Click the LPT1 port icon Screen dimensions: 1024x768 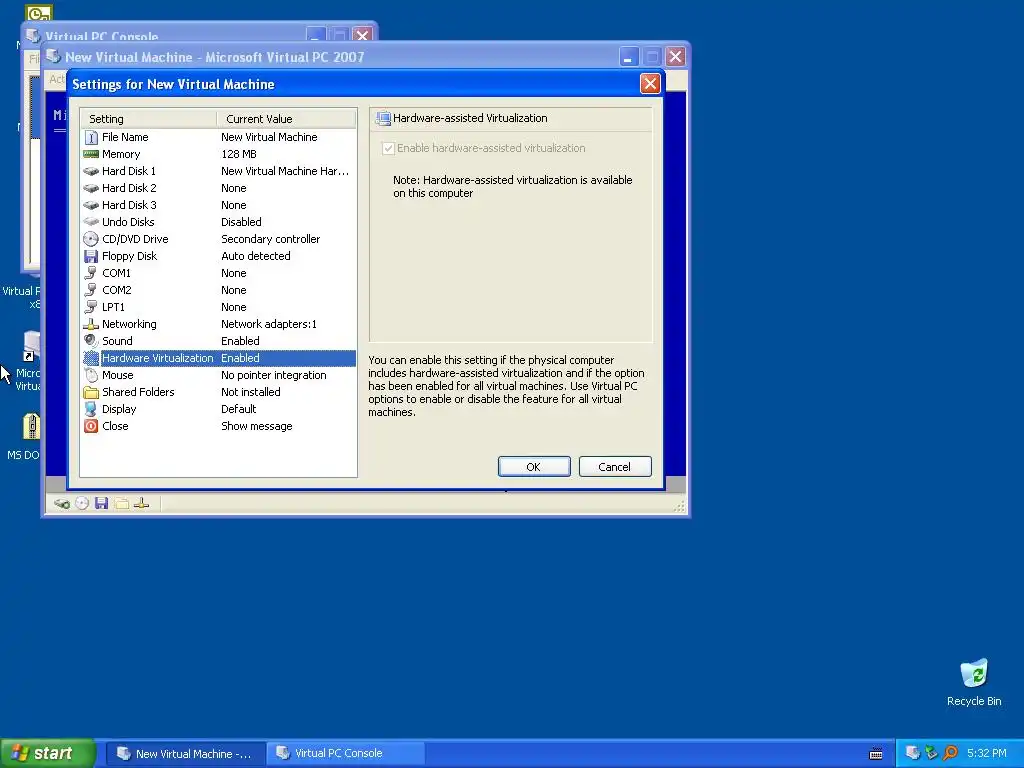pyautogui.click(x=91, y=307)
